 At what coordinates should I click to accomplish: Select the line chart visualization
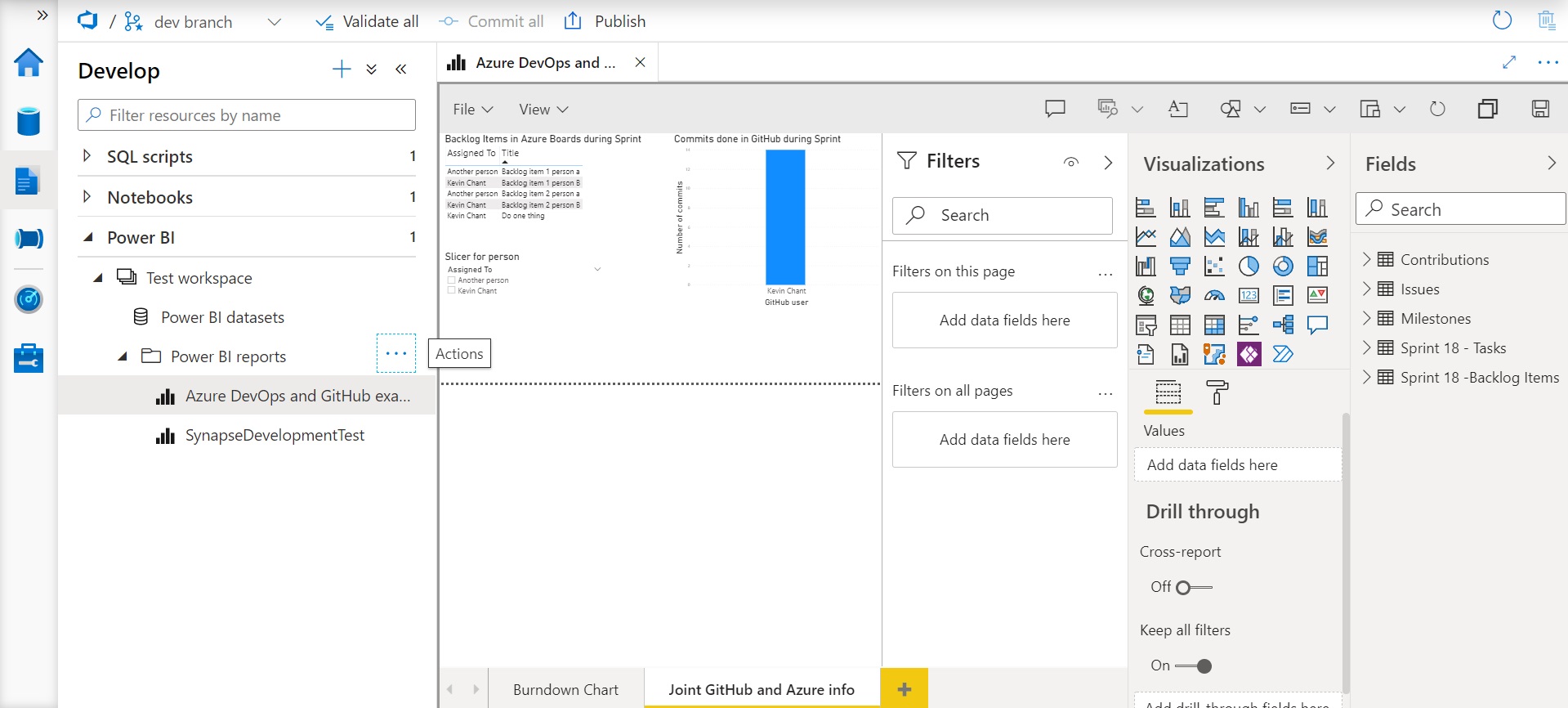1146,237
